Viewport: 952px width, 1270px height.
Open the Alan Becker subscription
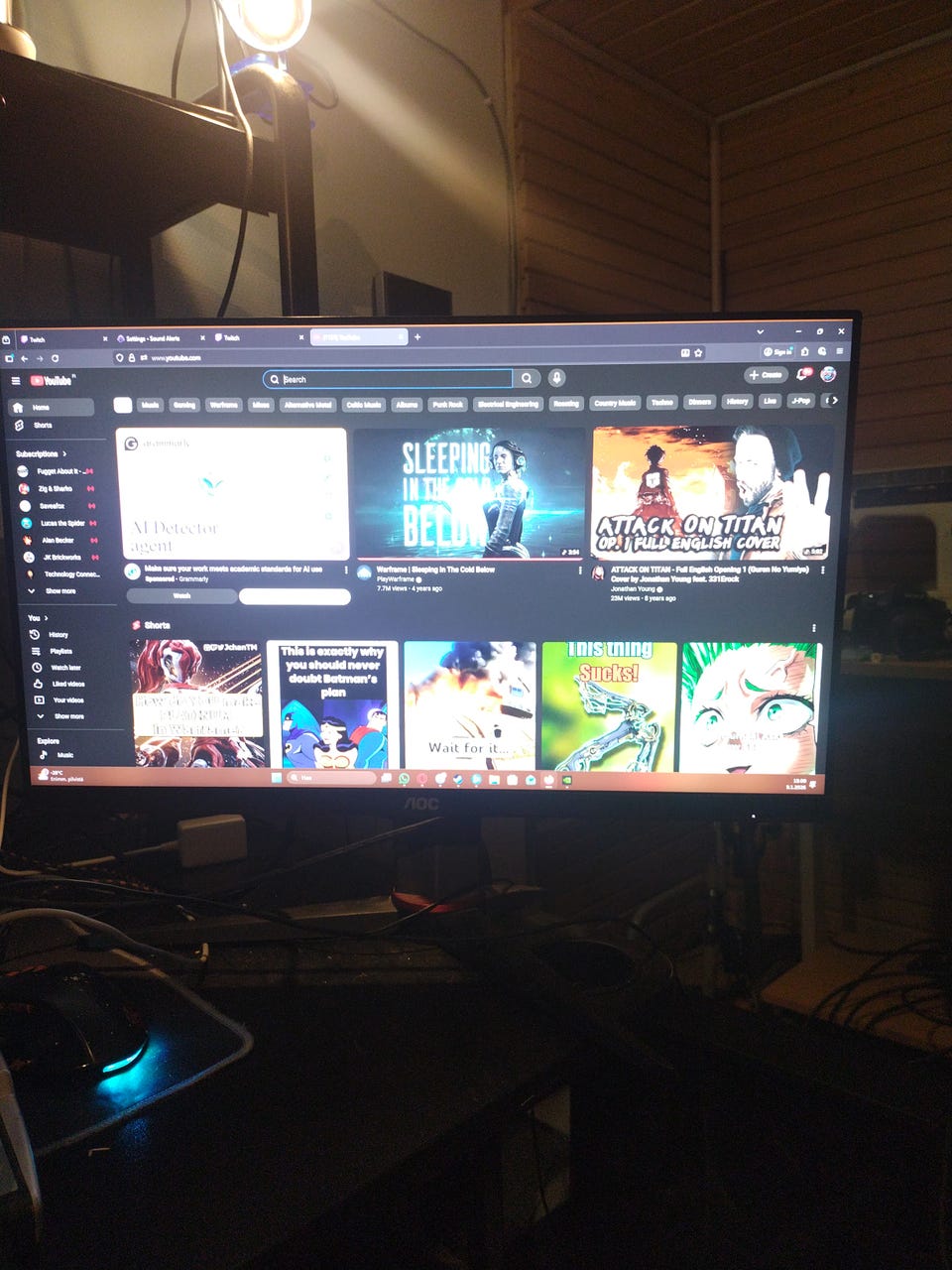[x=58, y=541]
